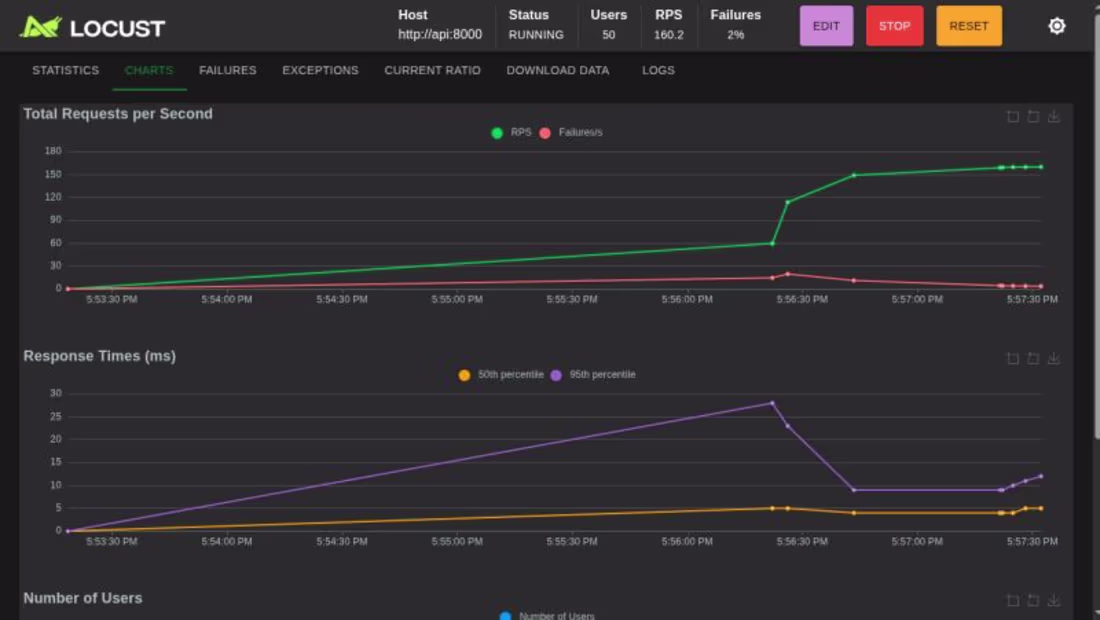1100x620 pixels.
Task: Click the Total Requests per Second title
Action: click(118, 114)
